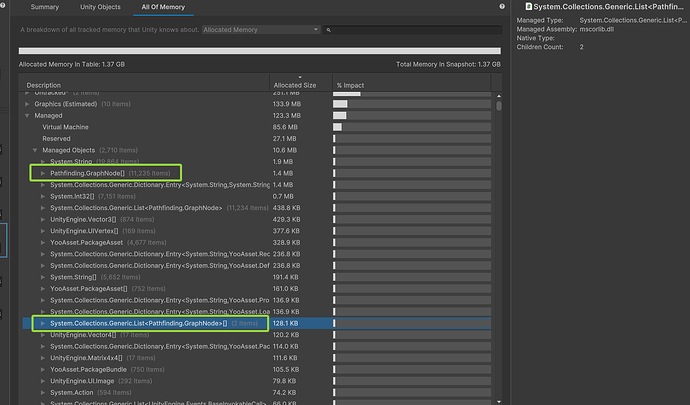Expand UnityEngine.Vector3[] row

pyautogui.click(x=43, y=220)
